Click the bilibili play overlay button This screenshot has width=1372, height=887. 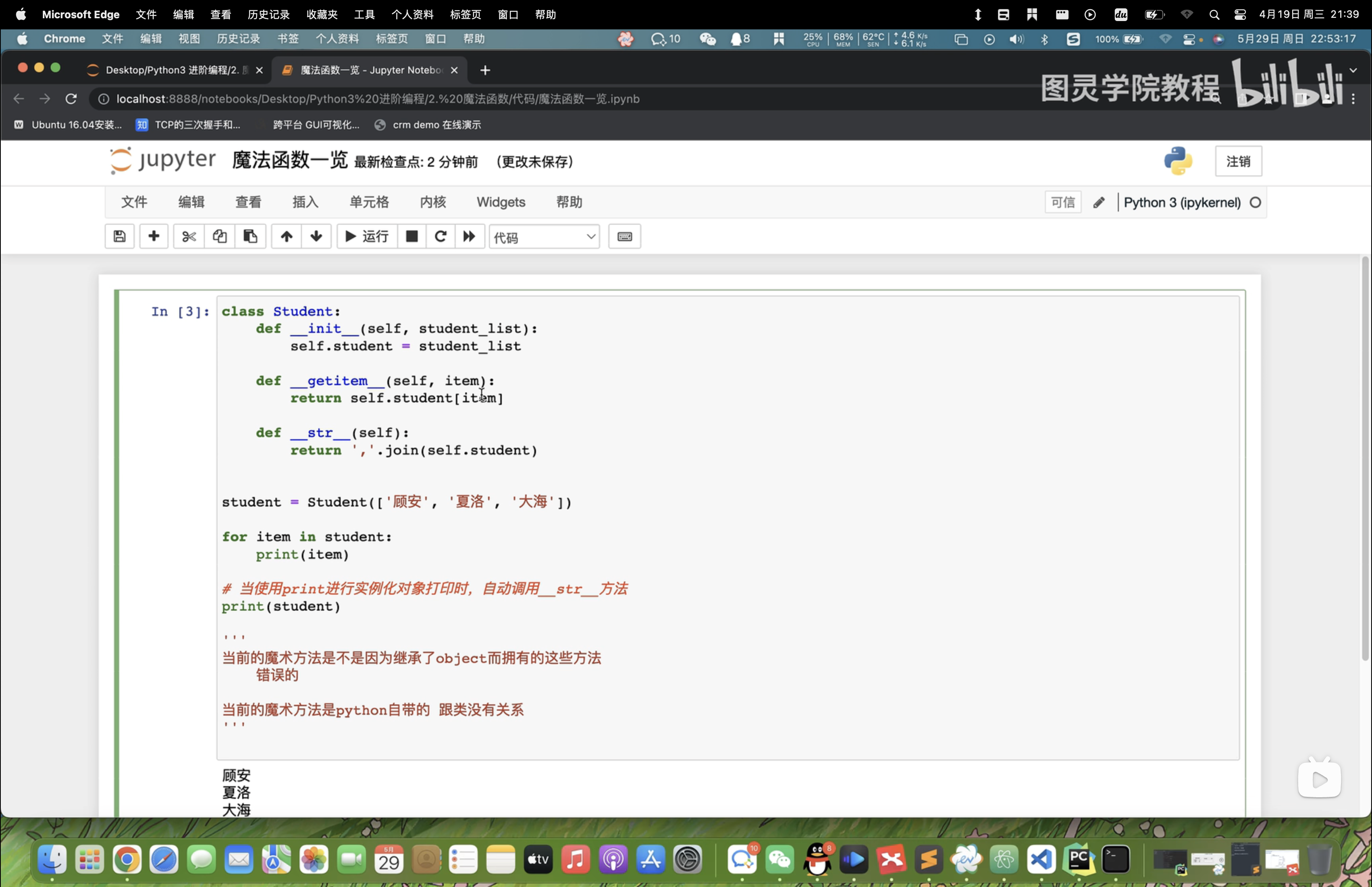(1319, 779)
